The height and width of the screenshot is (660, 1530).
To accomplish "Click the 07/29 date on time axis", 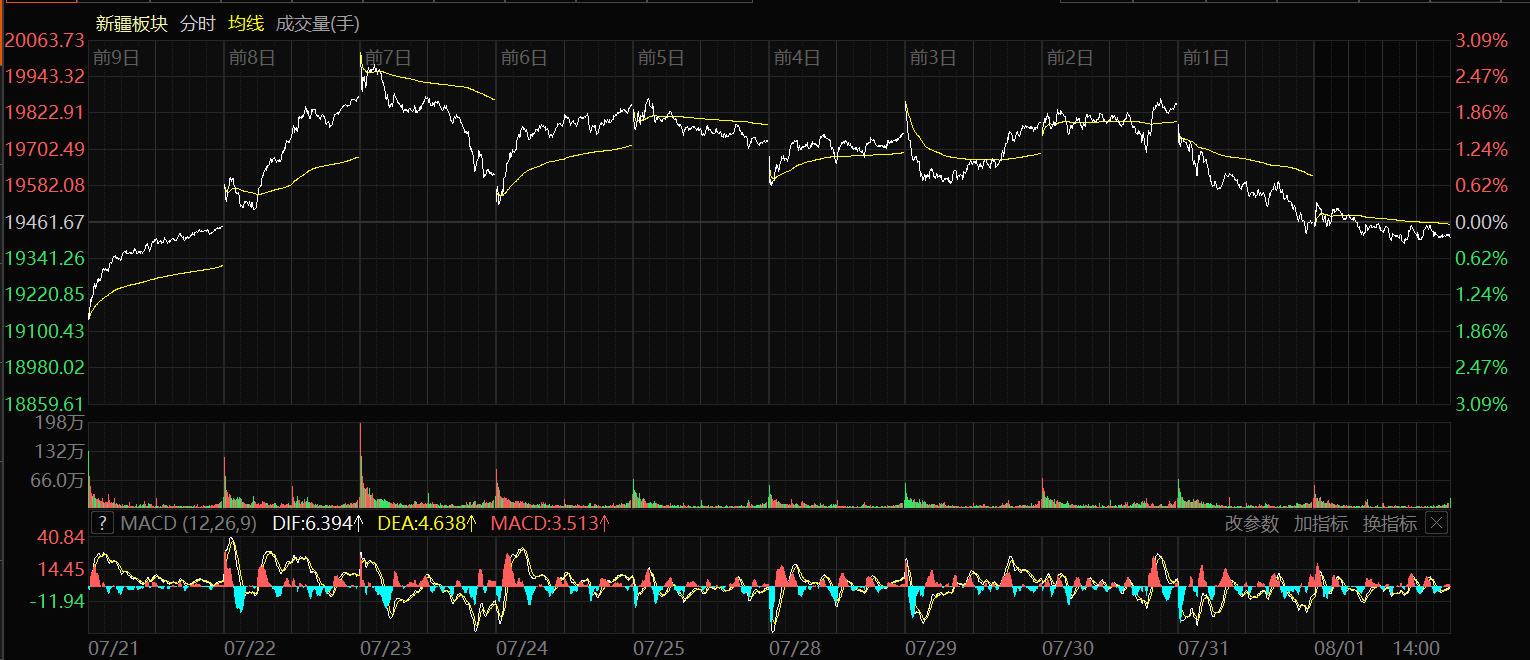I will point(930,648).
